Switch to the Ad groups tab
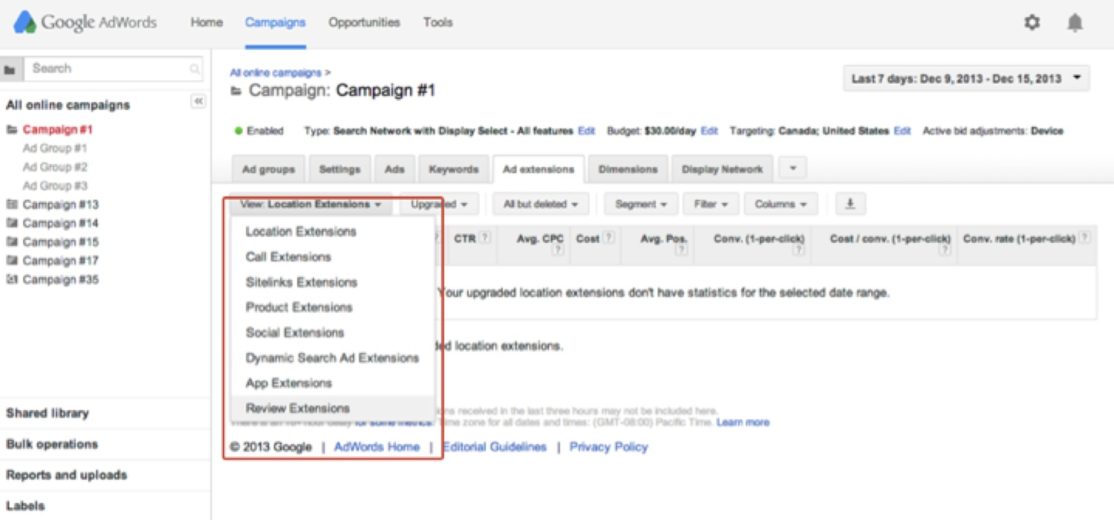This screenshot has width=1114, height=520. tap(269, 170)
